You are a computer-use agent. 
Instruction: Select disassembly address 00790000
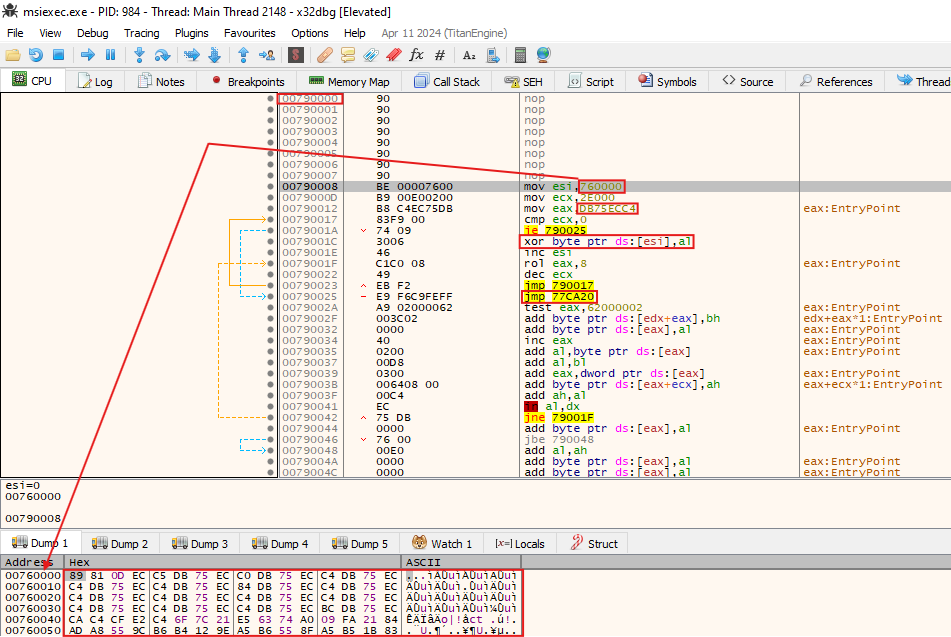(x=310, y=98)
